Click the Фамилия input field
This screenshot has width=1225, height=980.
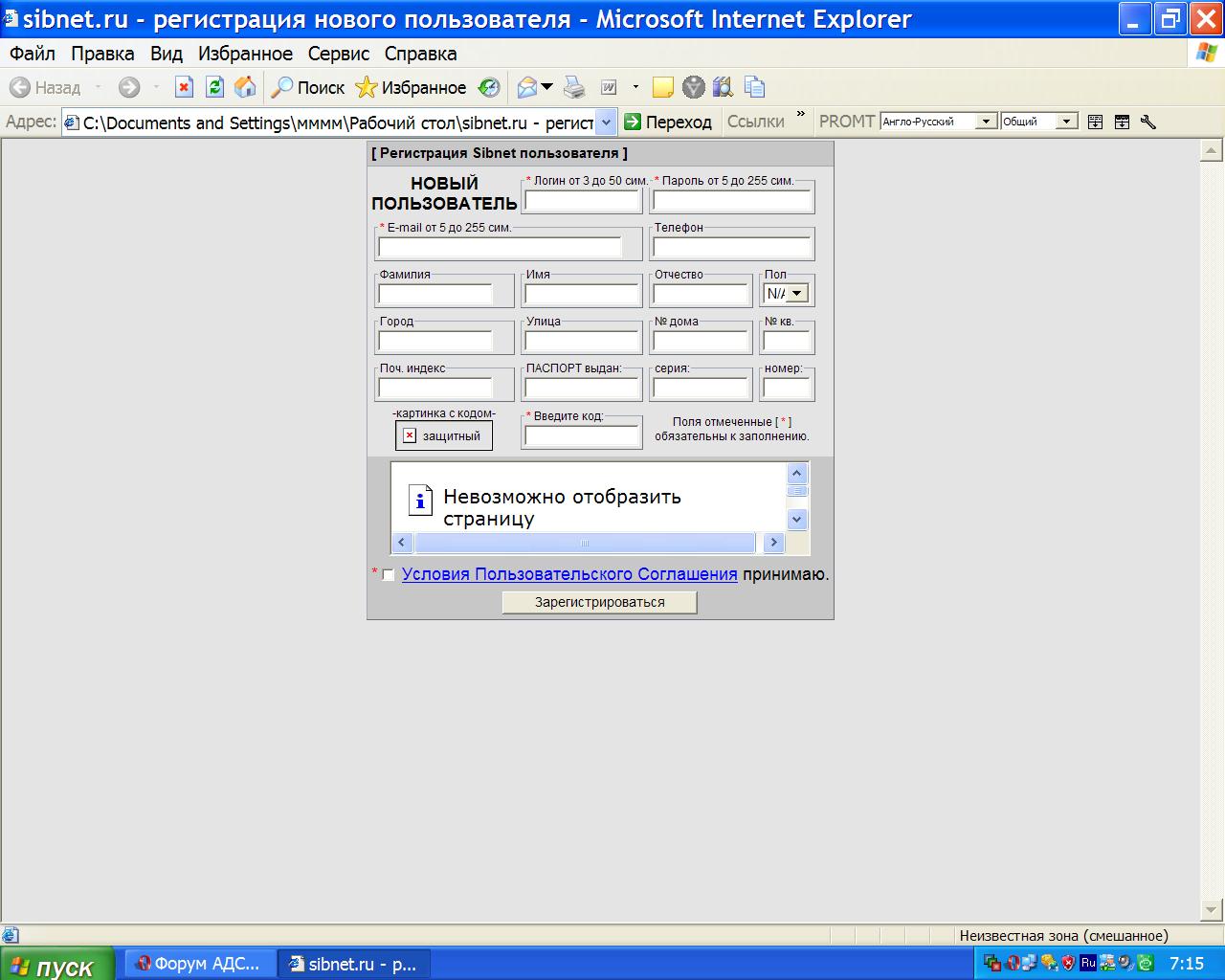point(435,294)
